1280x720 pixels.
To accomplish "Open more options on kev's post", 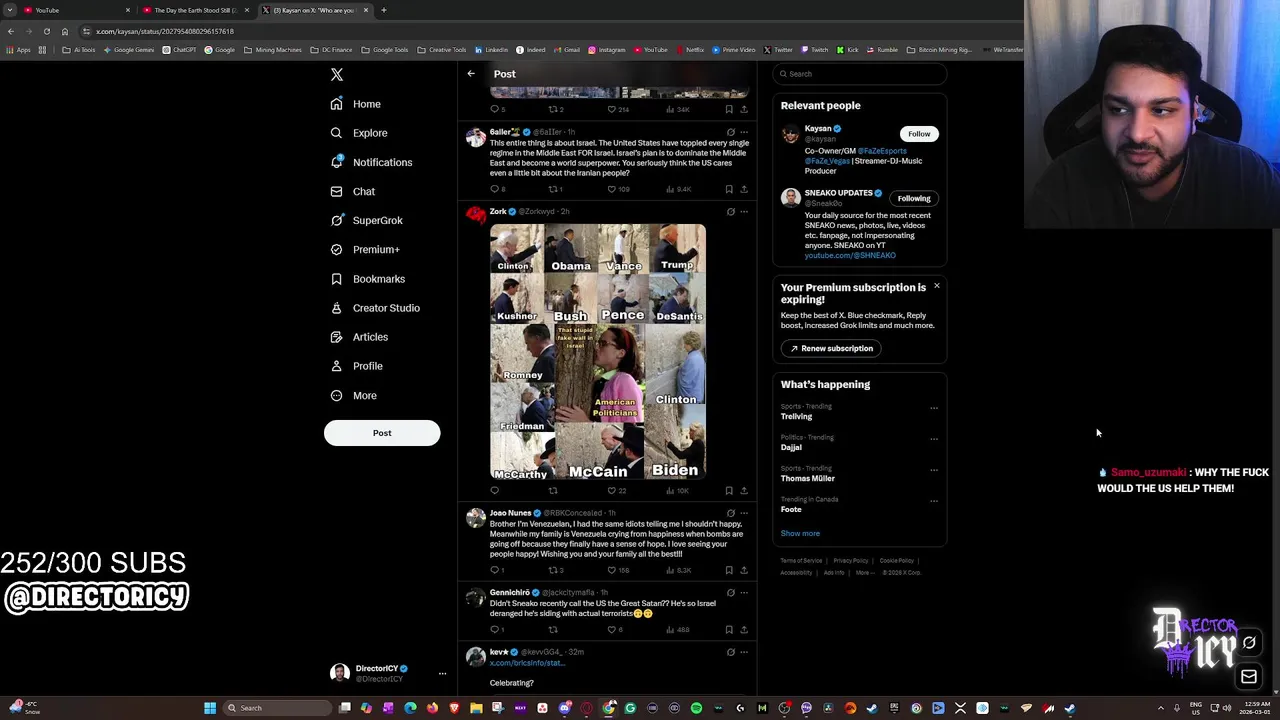I will [744, 652].
